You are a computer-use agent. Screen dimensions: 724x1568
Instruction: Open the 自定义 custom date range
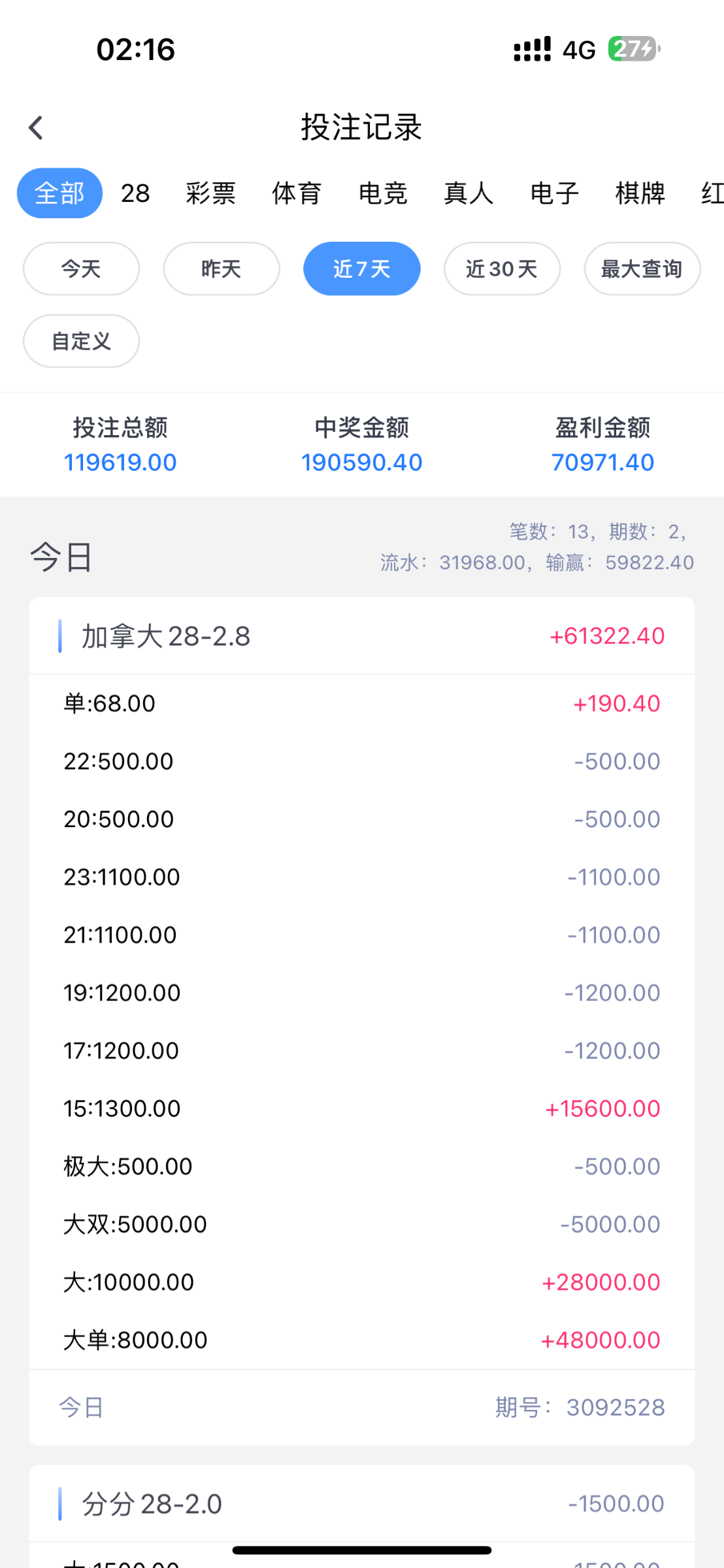click(81, 341)
